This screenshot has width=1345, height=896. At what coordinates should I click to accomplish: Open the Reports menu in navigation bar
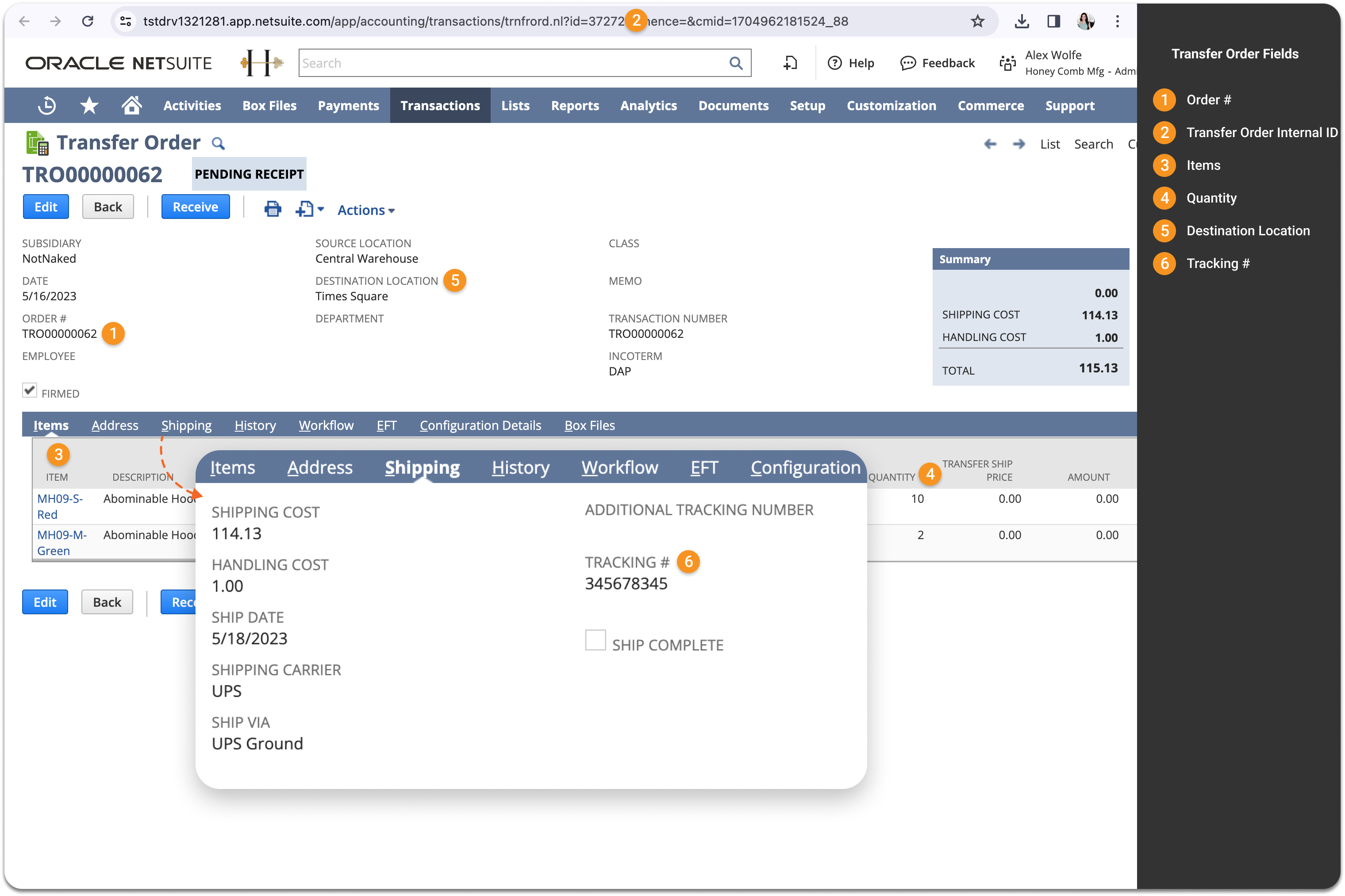click(574, 106)
